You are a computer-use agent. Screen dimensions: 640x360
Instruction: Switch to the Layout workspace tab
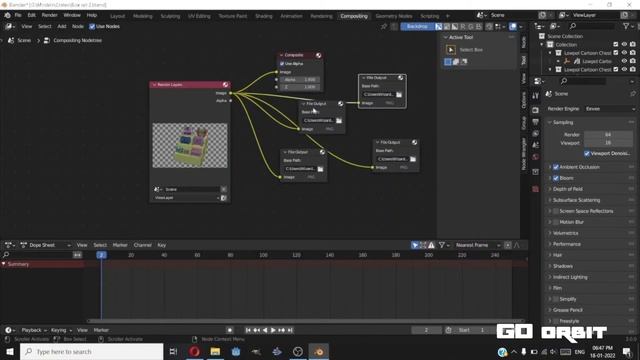coord(118,16)
